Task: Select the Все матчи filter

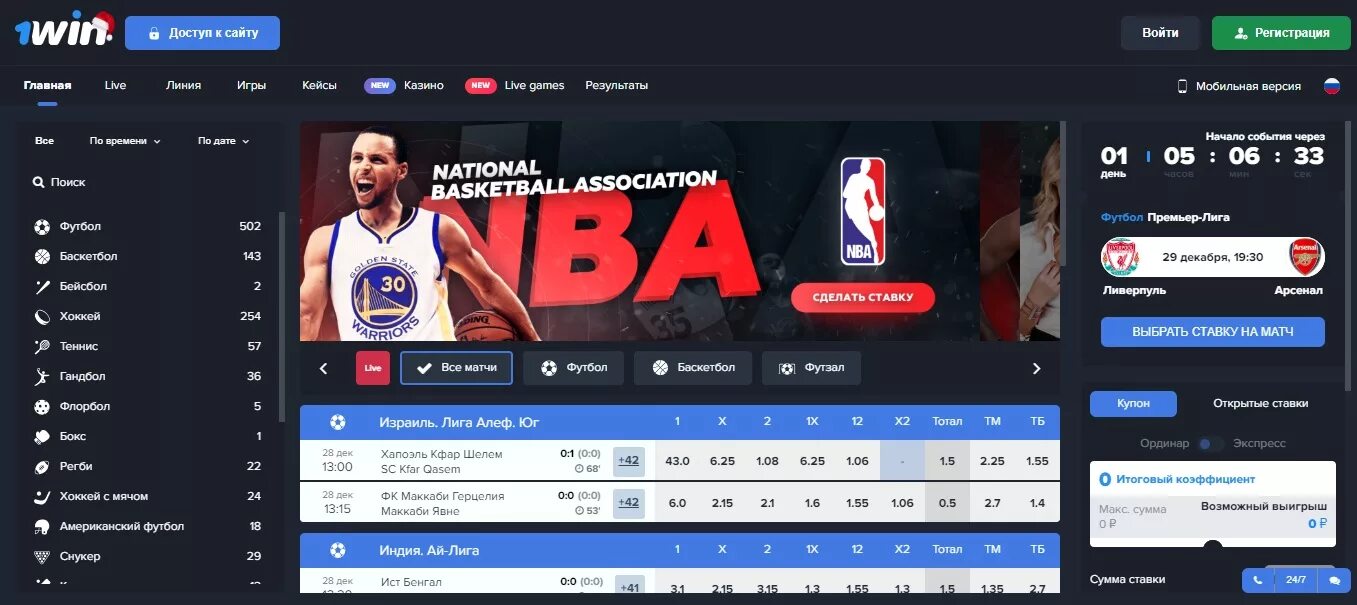Action: (456, 368)
